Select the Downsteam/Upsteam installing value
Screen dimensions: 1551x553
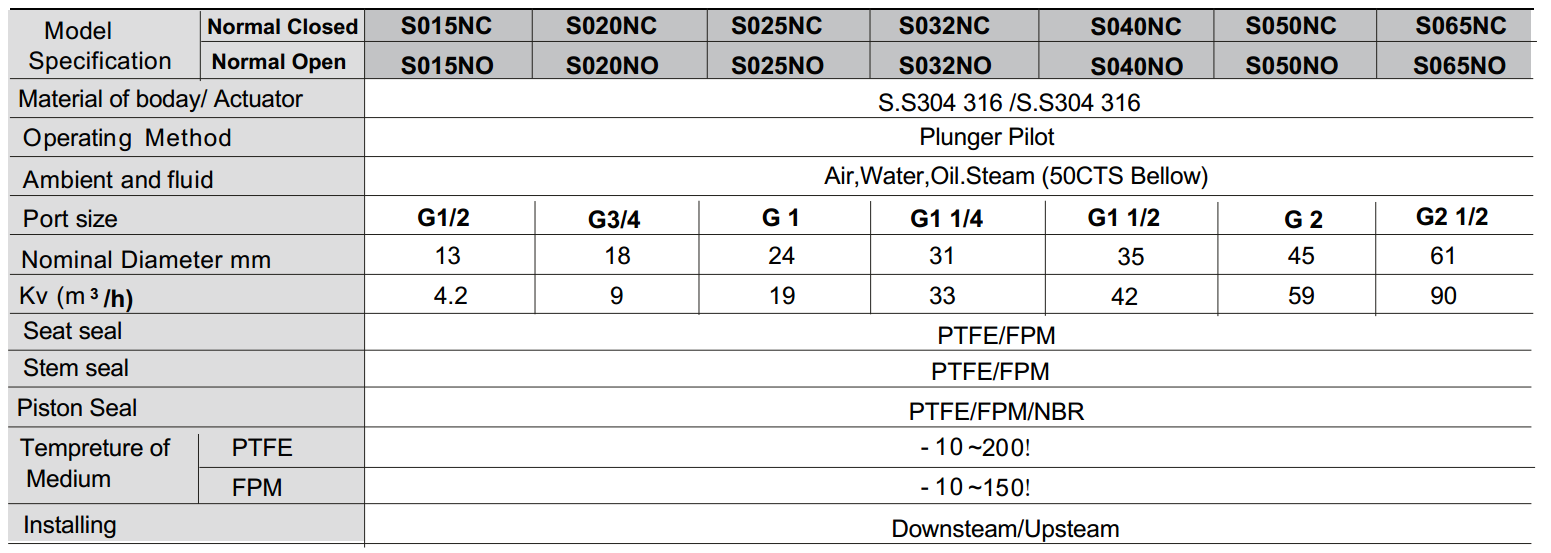click(x=1005, y=529)
